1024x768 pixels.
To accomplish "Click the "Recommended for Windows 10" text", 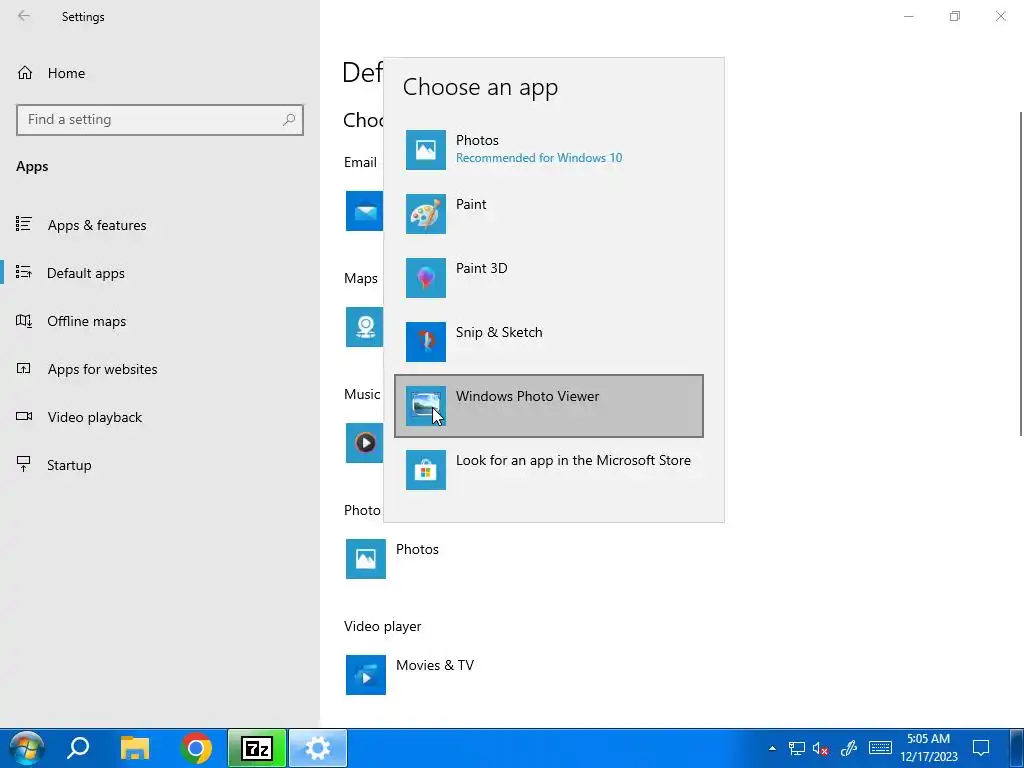I will [x=539, y=157].
